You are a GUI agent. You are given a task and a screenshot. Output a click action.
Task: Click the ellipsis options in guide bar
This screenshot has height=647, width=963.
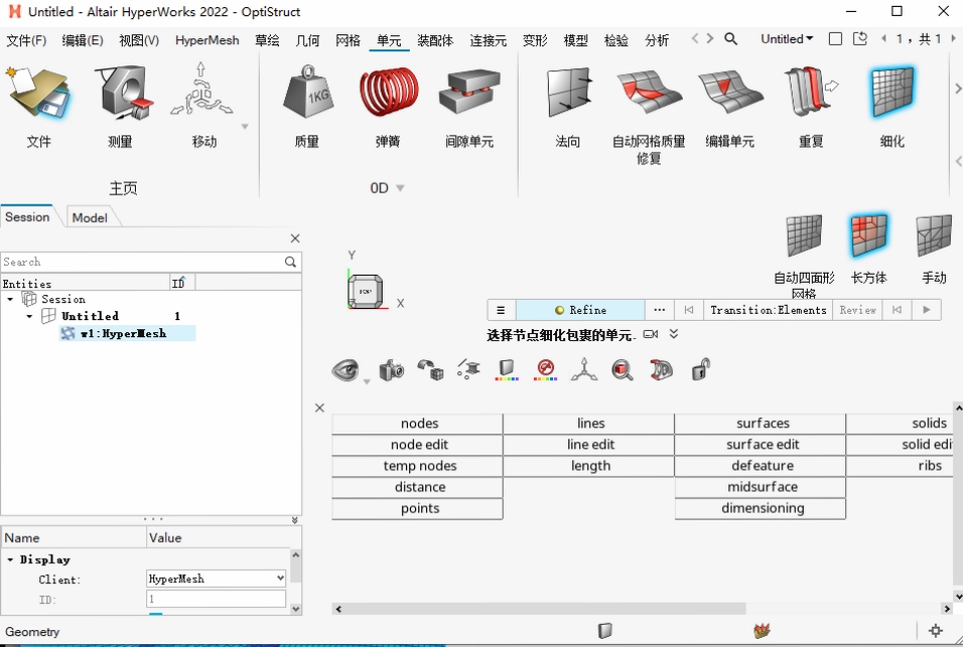659,310
